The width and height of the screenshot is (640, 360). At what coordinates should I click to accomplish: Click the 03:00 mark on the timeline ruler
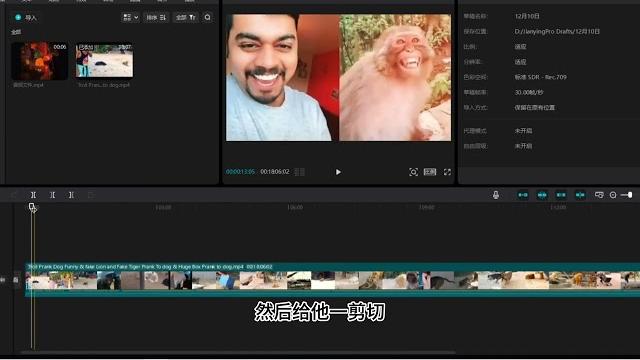[x=163, y=207]
